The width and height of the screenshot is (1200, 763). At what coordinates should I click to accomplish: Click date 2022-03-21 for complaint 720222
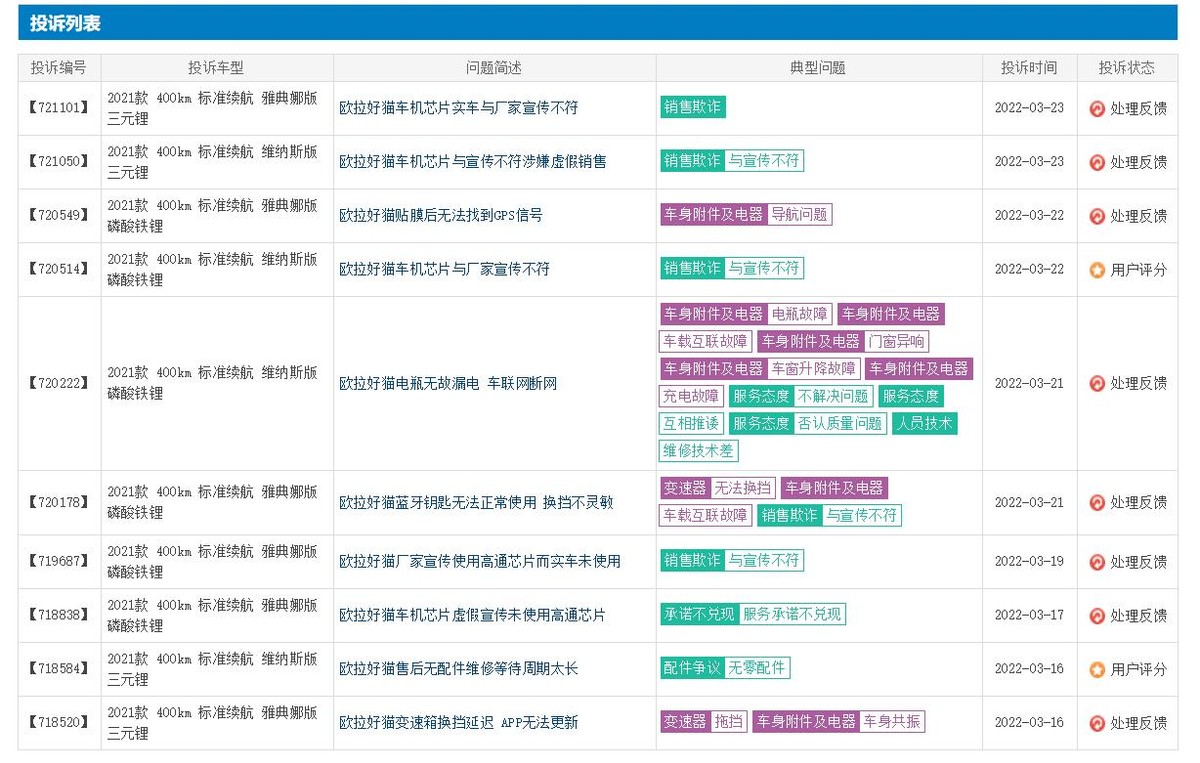1029,383
